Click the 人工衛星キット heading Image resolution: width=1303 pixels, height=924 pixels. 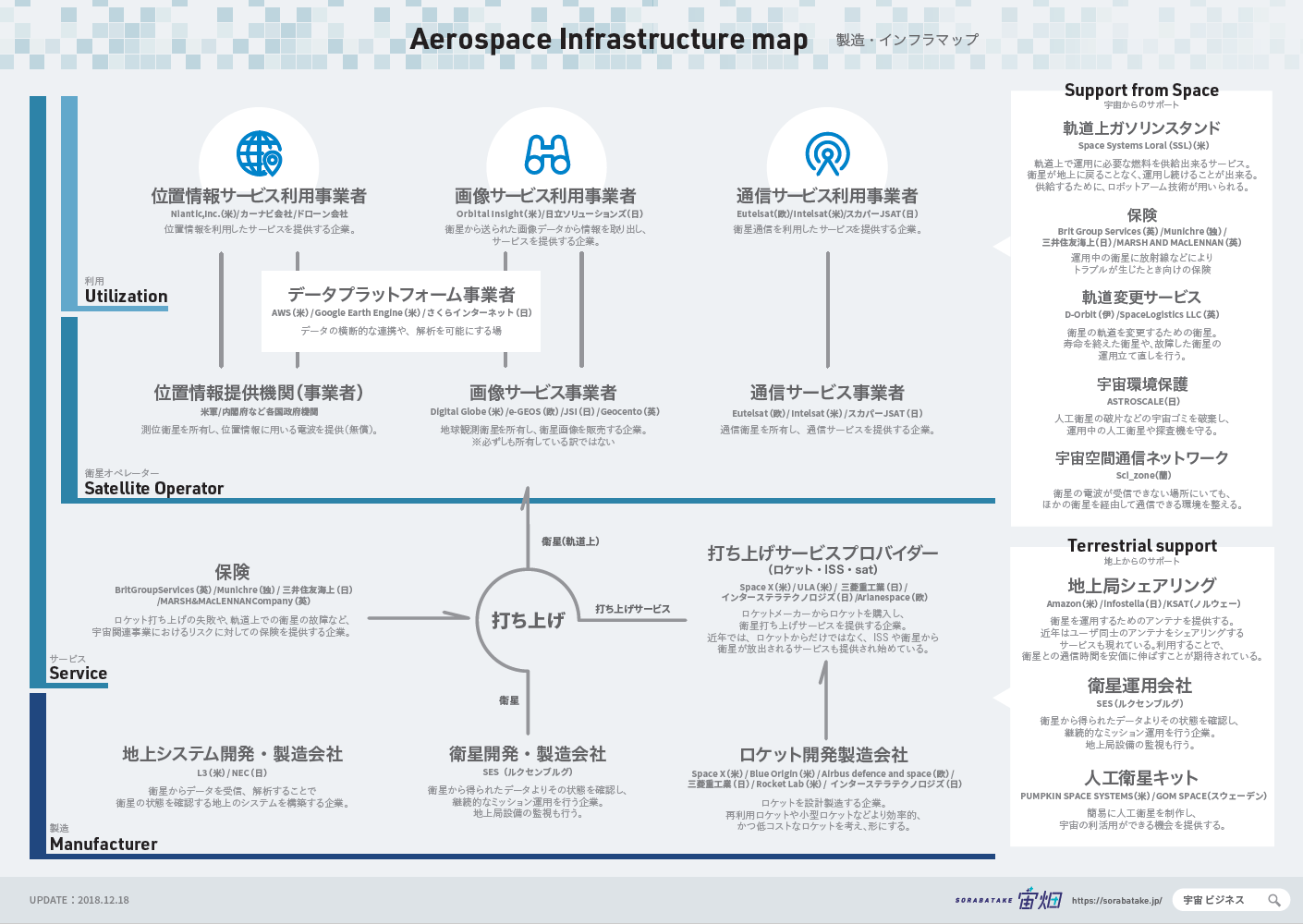point(1141,778)
